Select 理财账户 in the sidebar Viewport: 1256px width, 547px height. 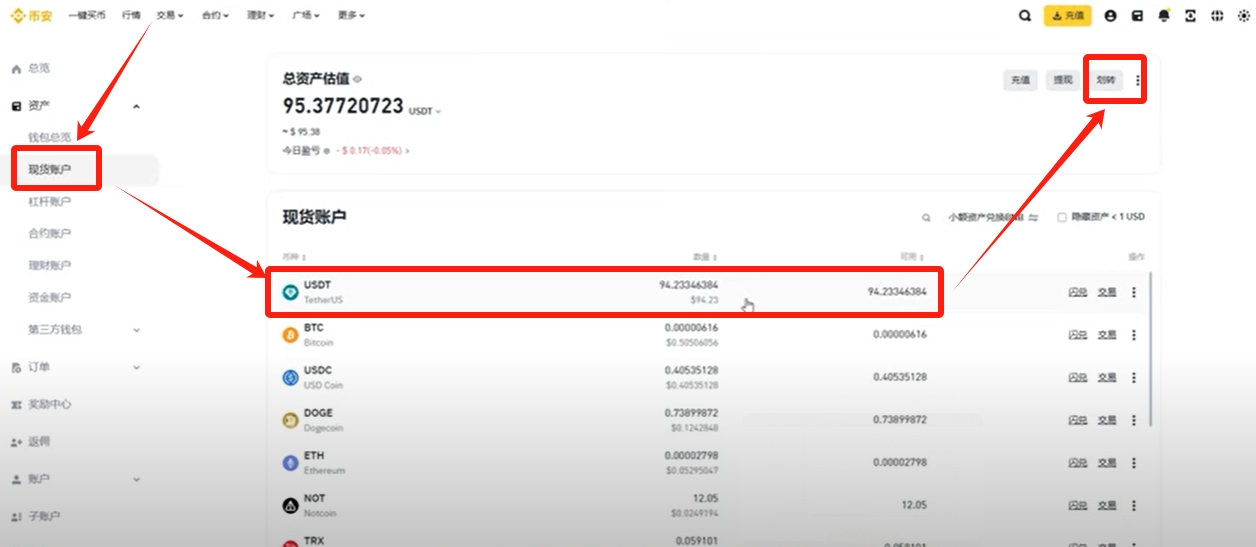(50, 265)
